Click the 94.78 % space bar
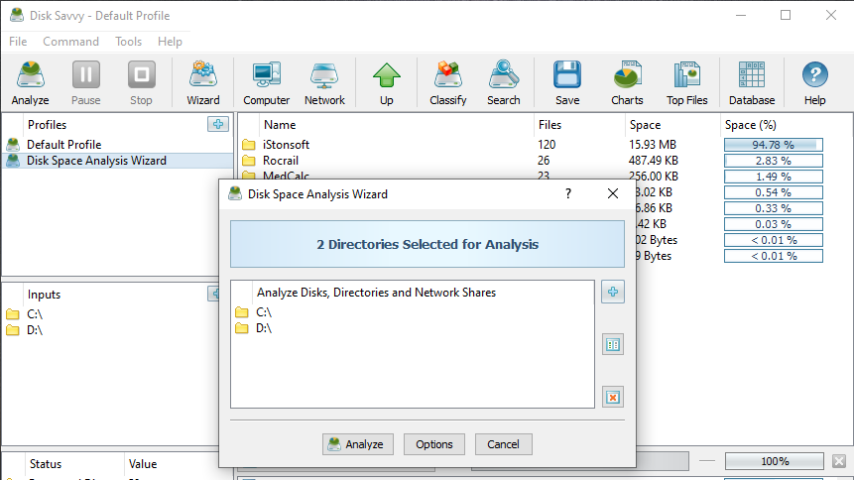This screenshot has width=854, height=480. point(773,145)
